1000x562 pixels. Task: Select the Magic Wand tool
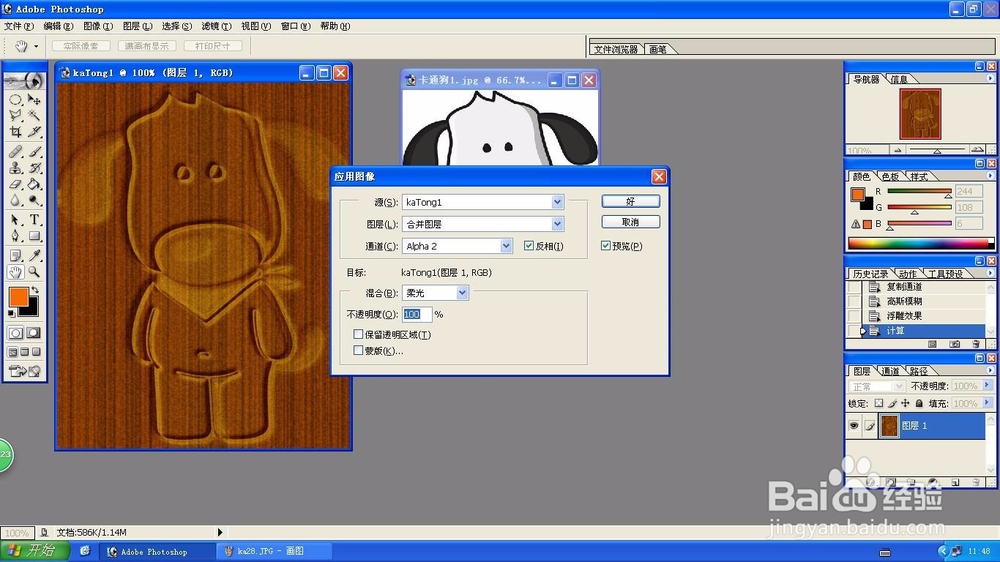(x=34, y=115)
